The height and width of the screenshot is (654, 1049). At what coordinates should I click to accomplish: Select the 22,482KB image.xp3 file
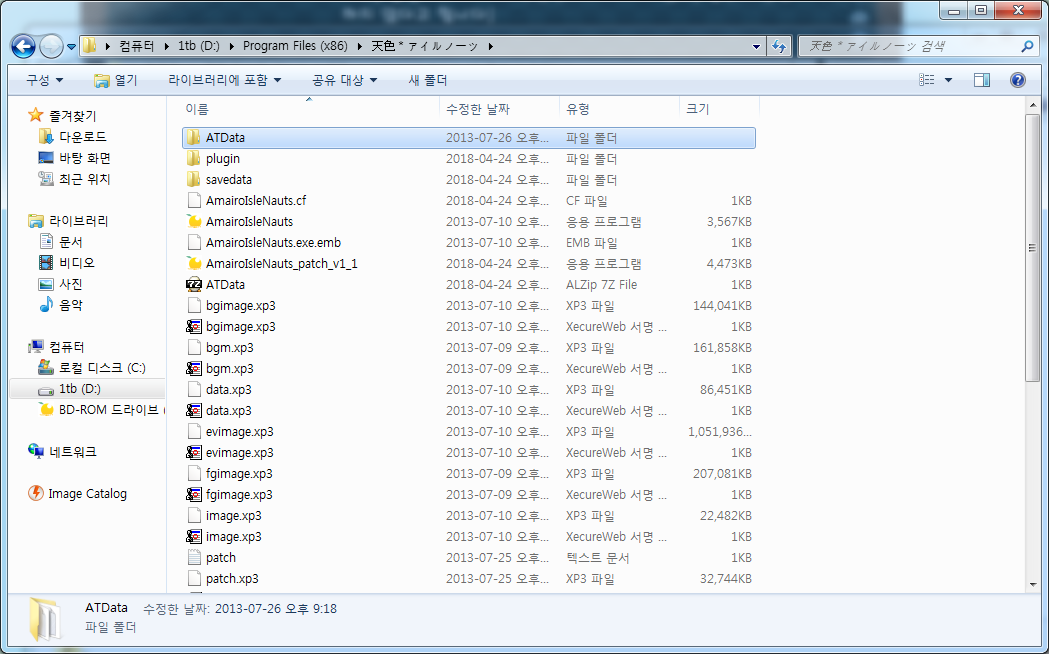pyautogui.click(x=468, y=516)
